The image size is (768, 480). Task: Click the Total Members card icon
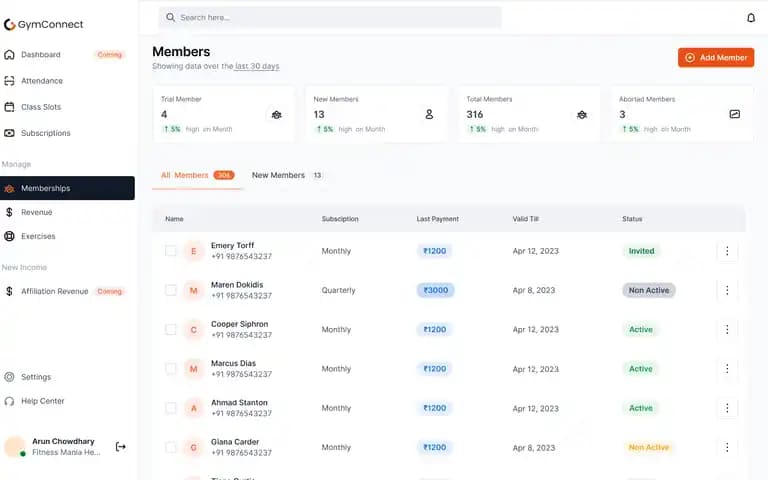pyautogui.click(x=582, y=115)
